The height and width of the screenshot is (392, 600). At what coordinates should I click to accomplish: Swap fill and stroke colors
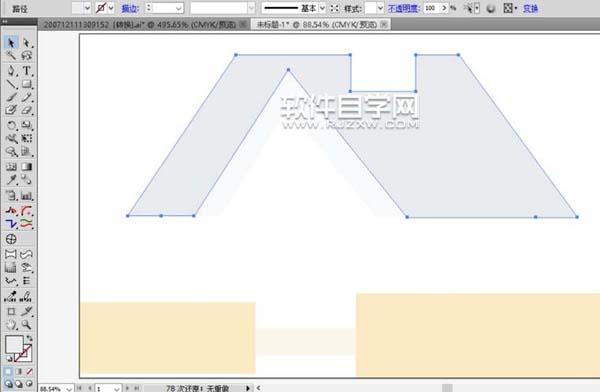click(x=29, y=338)
